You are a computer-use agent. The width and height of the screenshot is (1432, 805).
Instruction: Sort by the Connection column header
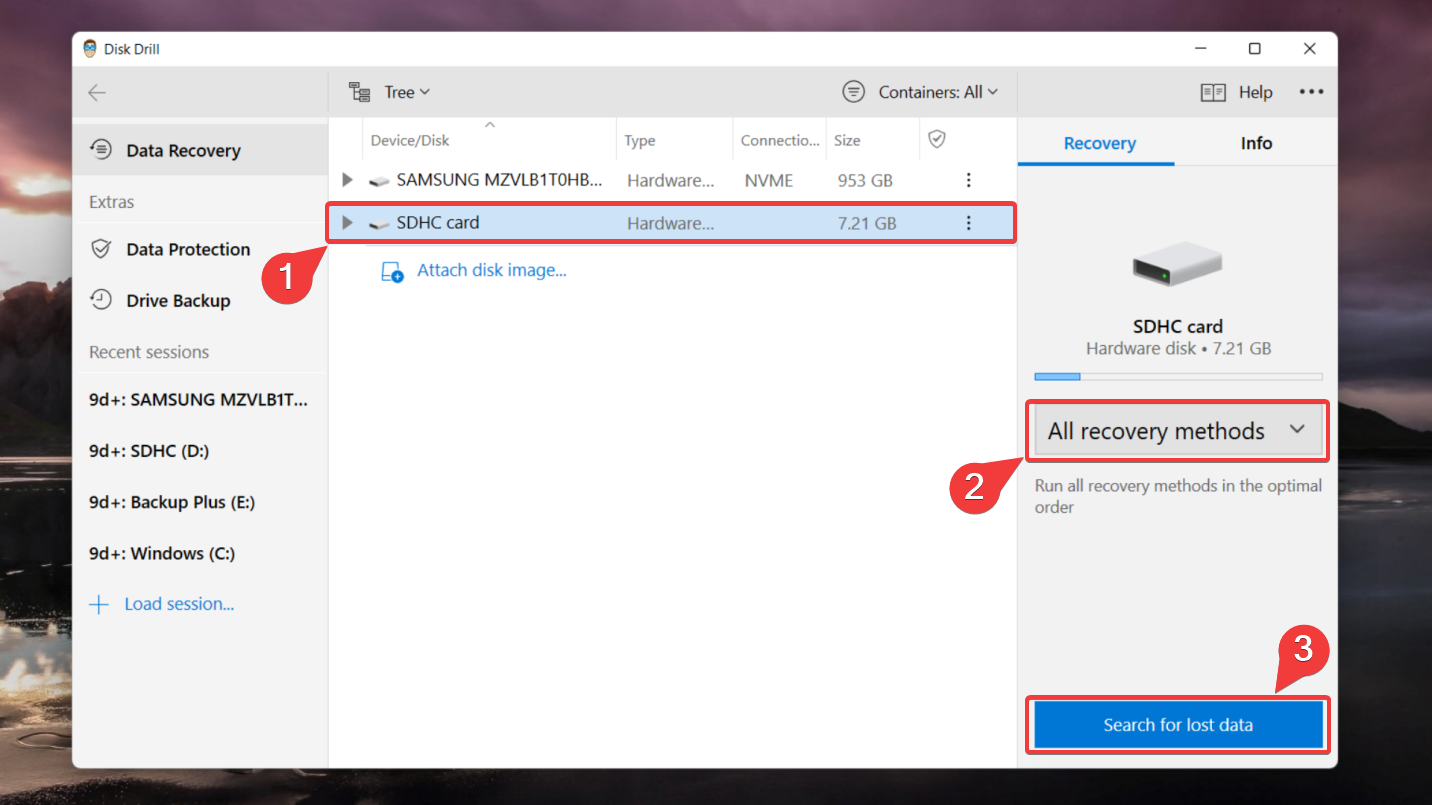(x=780, y=141)
